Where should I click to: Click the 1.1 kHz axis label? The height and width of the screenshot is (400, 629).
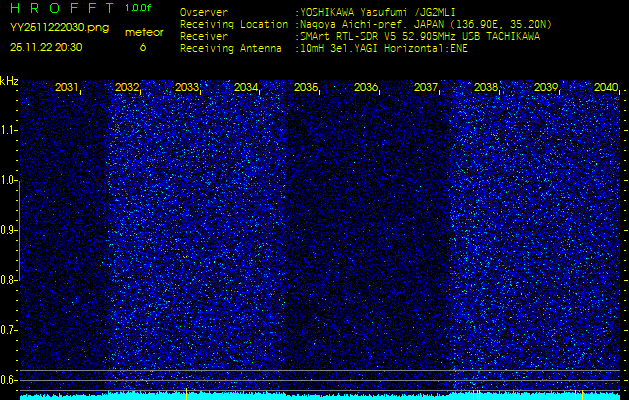(9, 130)
